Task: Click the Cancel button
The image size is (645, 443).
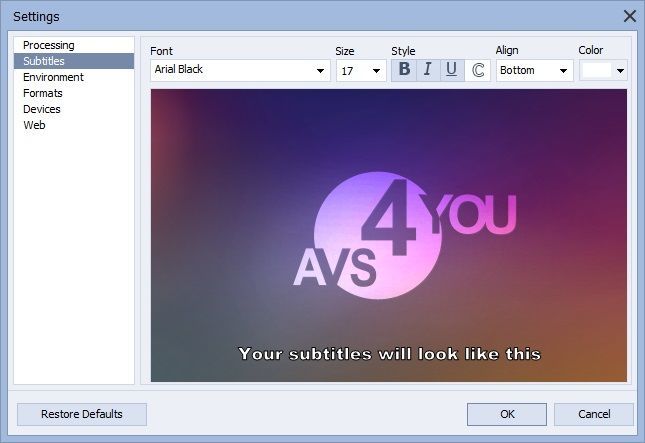Action: (594, 414)
